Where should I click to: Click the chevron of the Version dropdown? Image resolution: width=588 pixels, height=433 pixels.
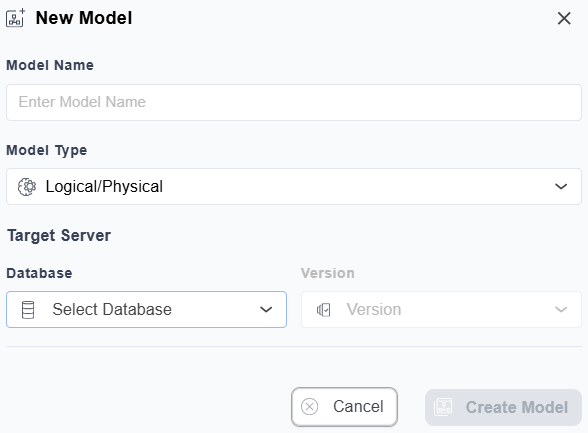click(x=561, y=310)
